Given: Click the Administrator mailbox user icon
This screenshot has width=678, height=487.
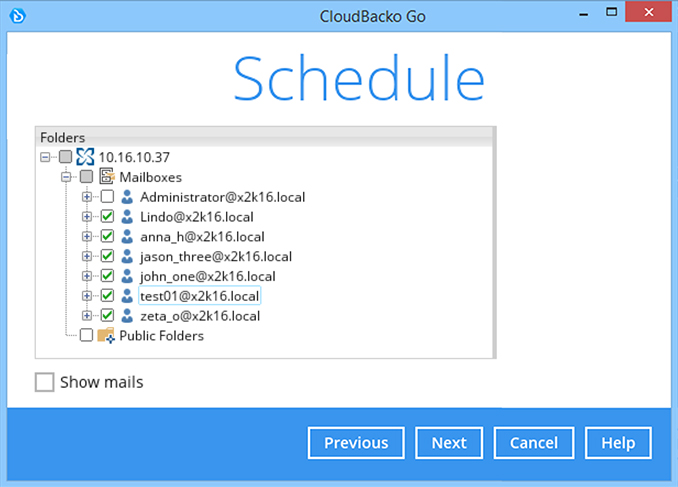Looking at the screenshot, I should coord(127,197).
